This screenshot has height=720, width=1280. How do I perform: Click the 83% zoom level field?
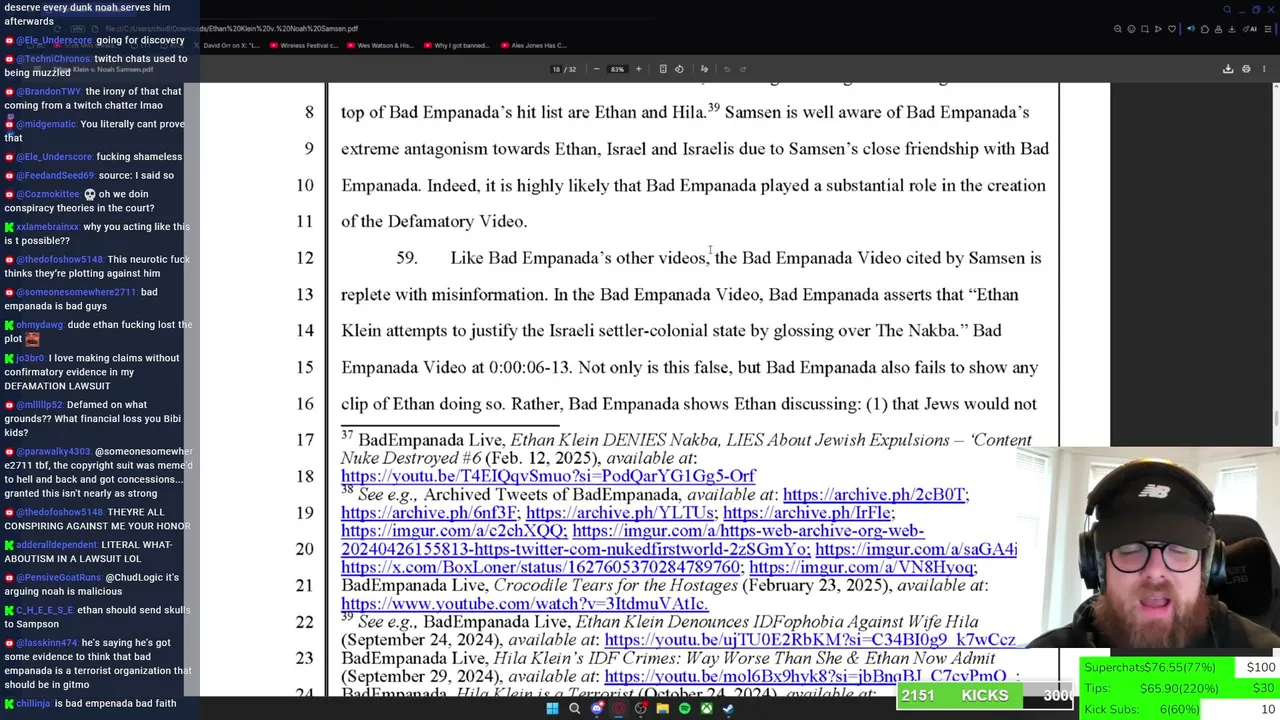pyautogui.click(x=617, y=69)
